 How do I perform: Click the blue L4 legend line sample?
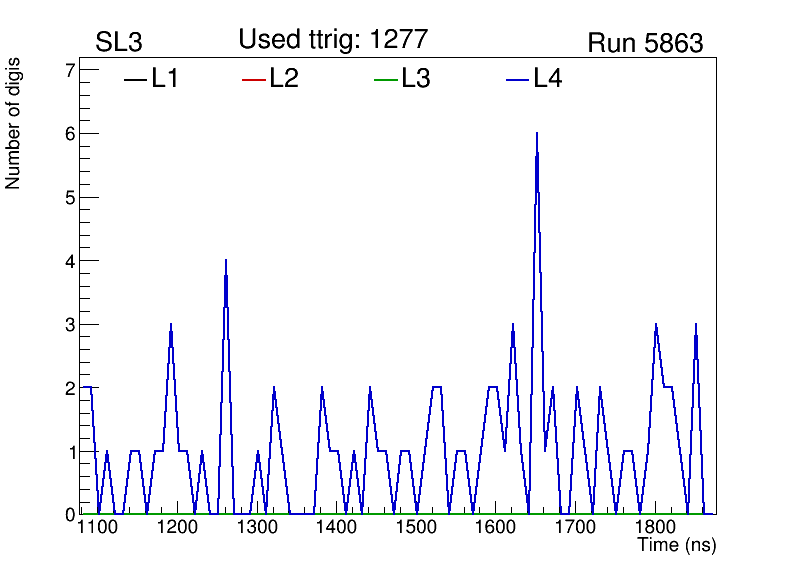pyautogui.click(x=517, y=80)
